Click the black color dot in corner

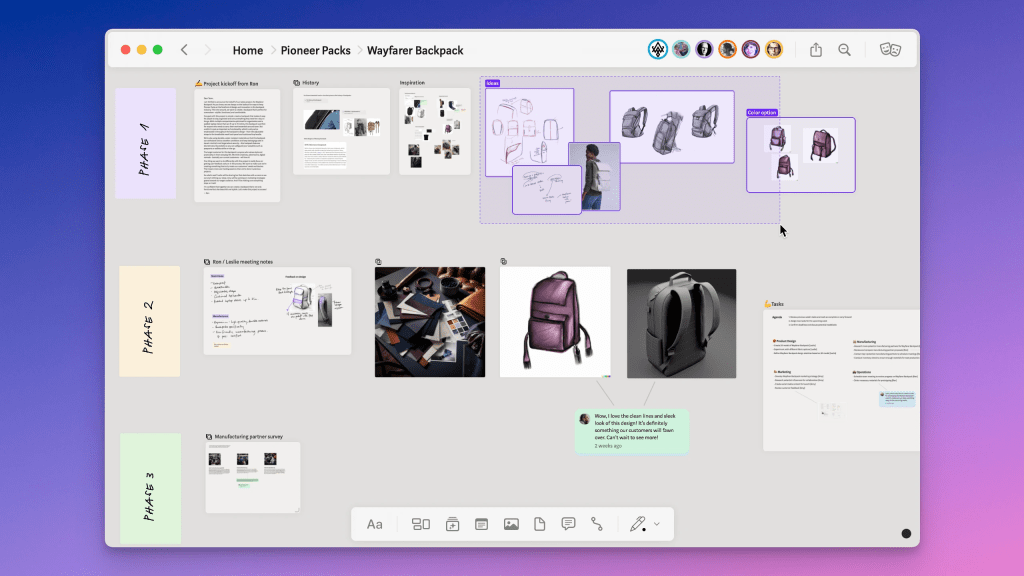(x=906, y=535)
